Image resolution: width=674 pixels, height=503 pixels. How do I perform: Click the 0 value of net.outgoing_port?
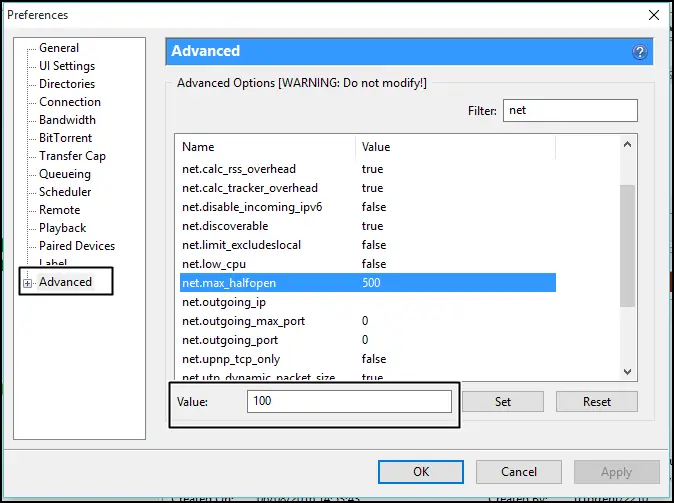(x=365, y=340)
